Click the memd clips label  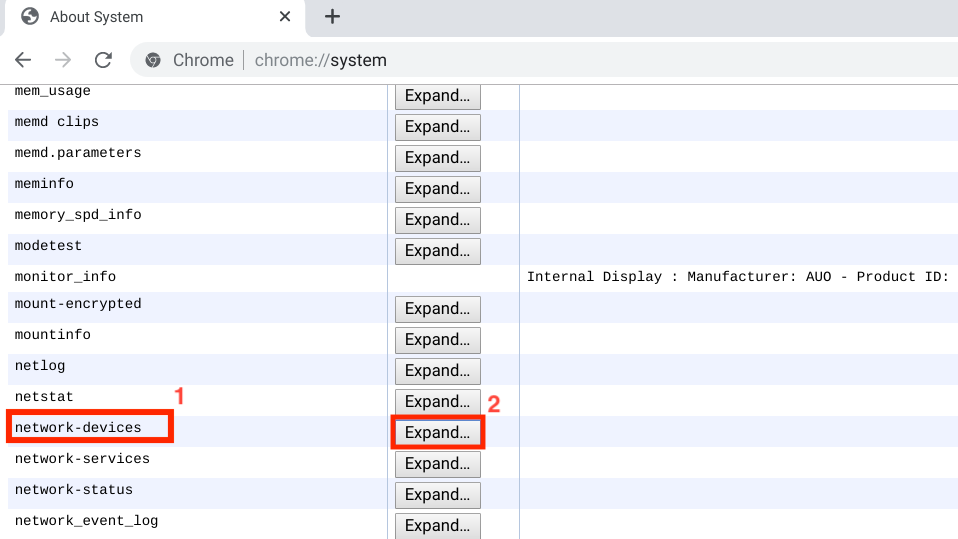coord(57,122)
